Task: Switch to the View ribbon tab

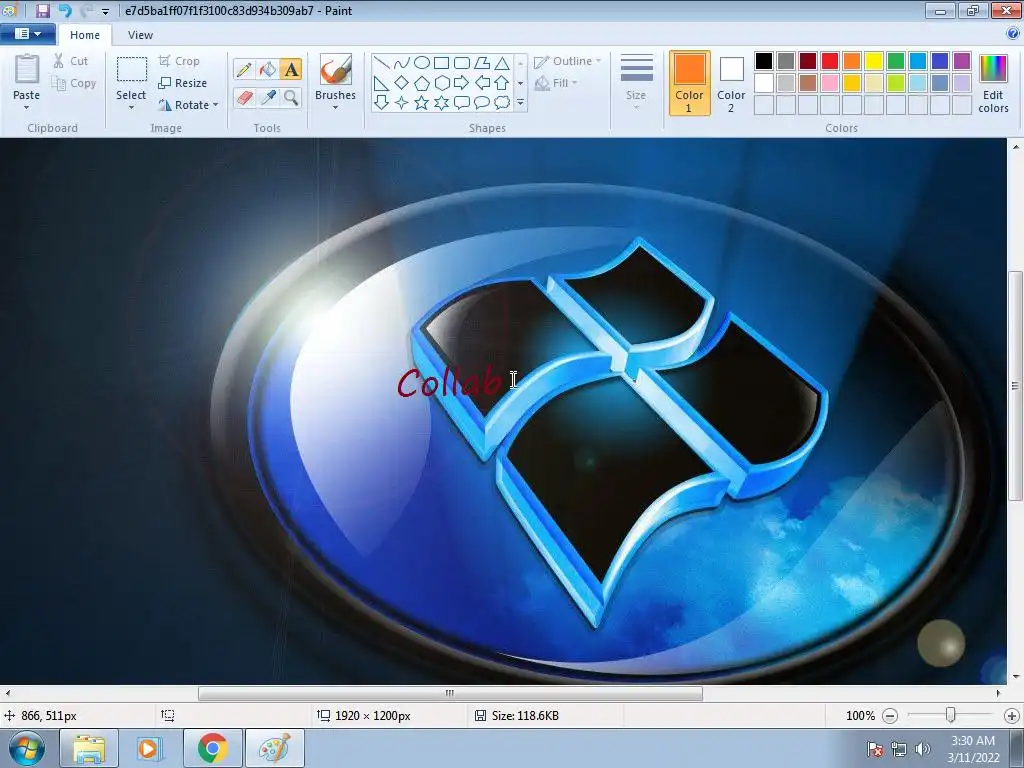Action: tap(140, 35)
